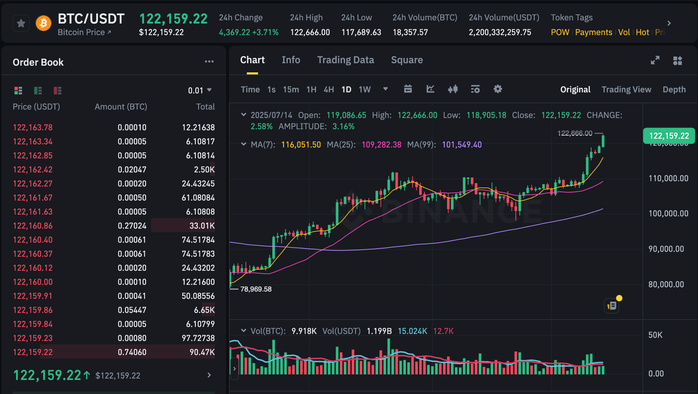Select Original chart view
Screen dimensions: 698x394
pos(575,89)
